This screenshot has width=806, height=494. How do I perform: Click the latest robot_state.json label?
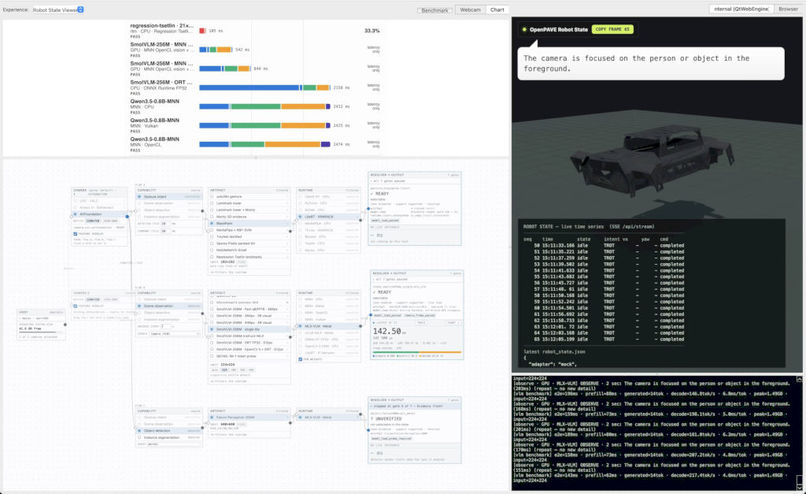point(554,352)
